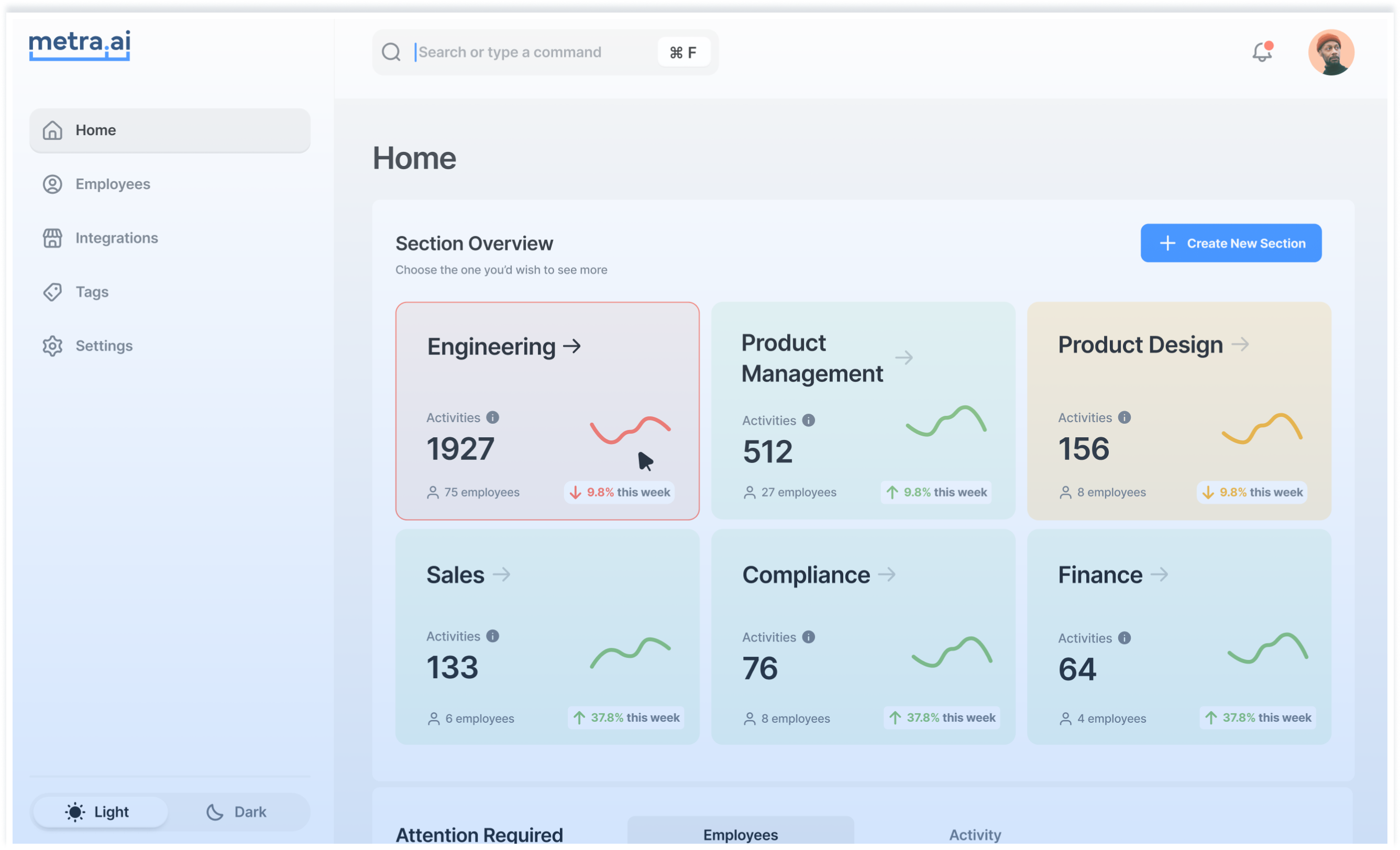Select the Activity tab
The image size is (1400, 850).
pyautogui.click(x=975, y=834)
